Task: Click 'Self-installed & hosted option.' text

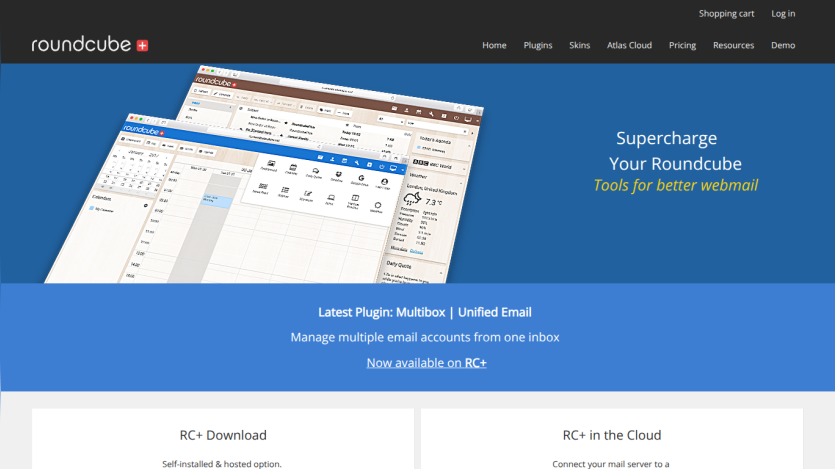Action: pos(222,464)
